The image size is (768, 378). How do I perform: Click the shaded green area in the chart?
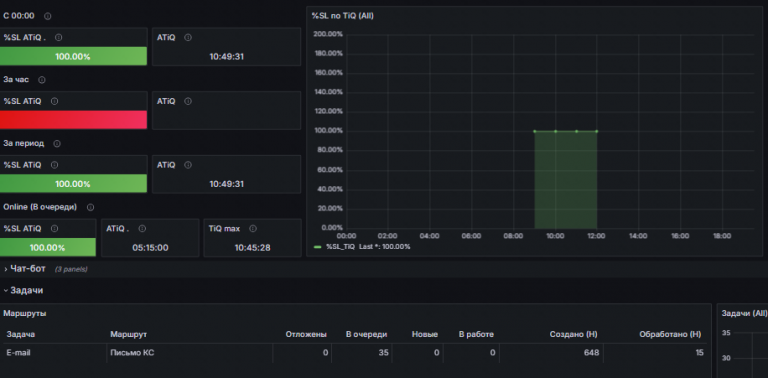click(x=566, y=180)
